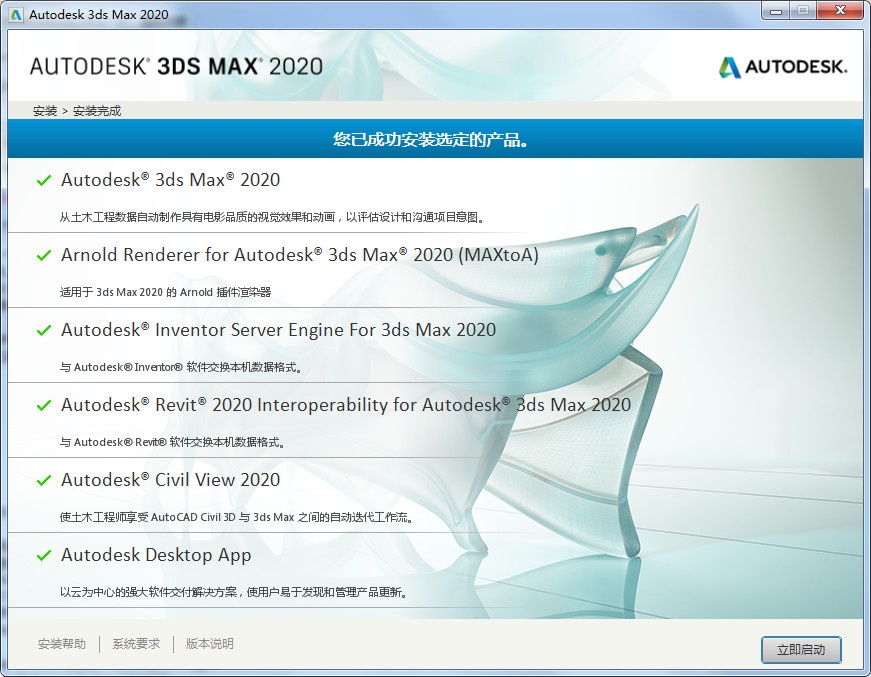Open the 系统要求 link

(136, 644)
